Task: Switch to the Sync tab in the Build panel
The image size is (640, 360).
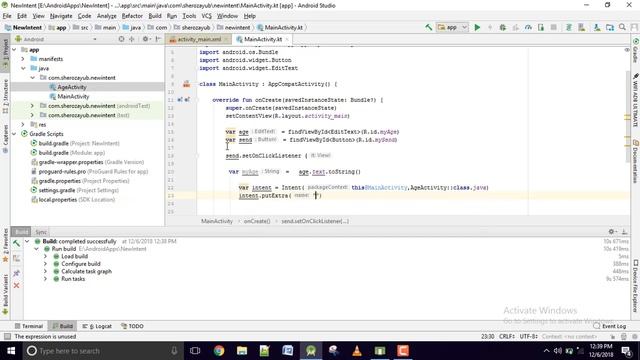Action: tap(41, 232)
